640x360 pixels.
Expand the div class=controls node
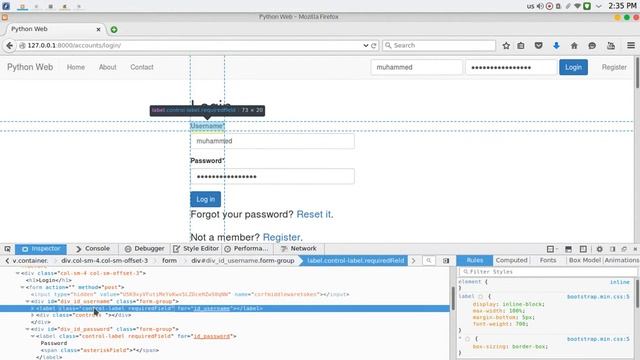[x=33, y=316]
